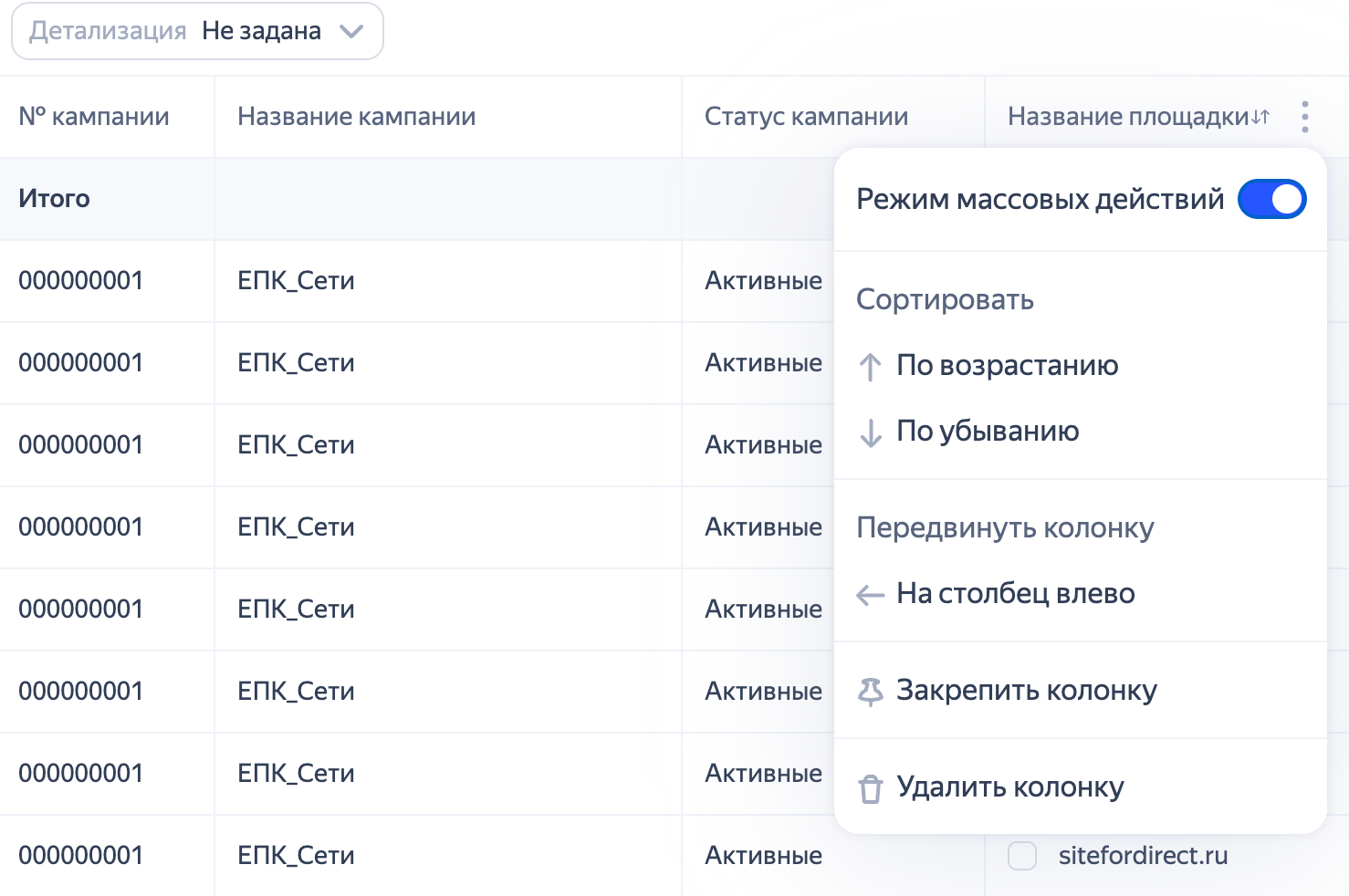Click the sort arrows icon beside Название площадки
This screenshot has width=1349, height=896.
[1260, 117]
